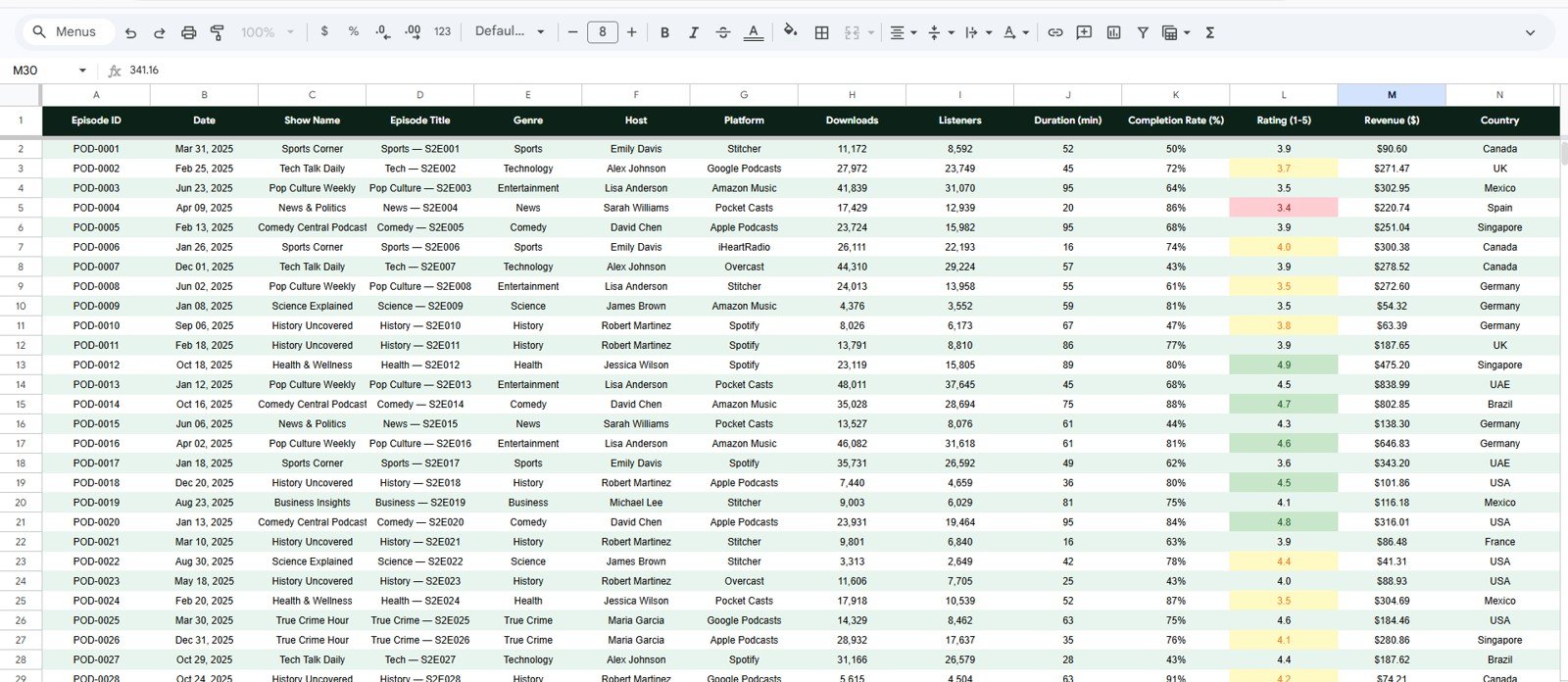Toggle italic formatting
The height and width of the screenshot is (682, 1568).
click(x=693, y=32)
